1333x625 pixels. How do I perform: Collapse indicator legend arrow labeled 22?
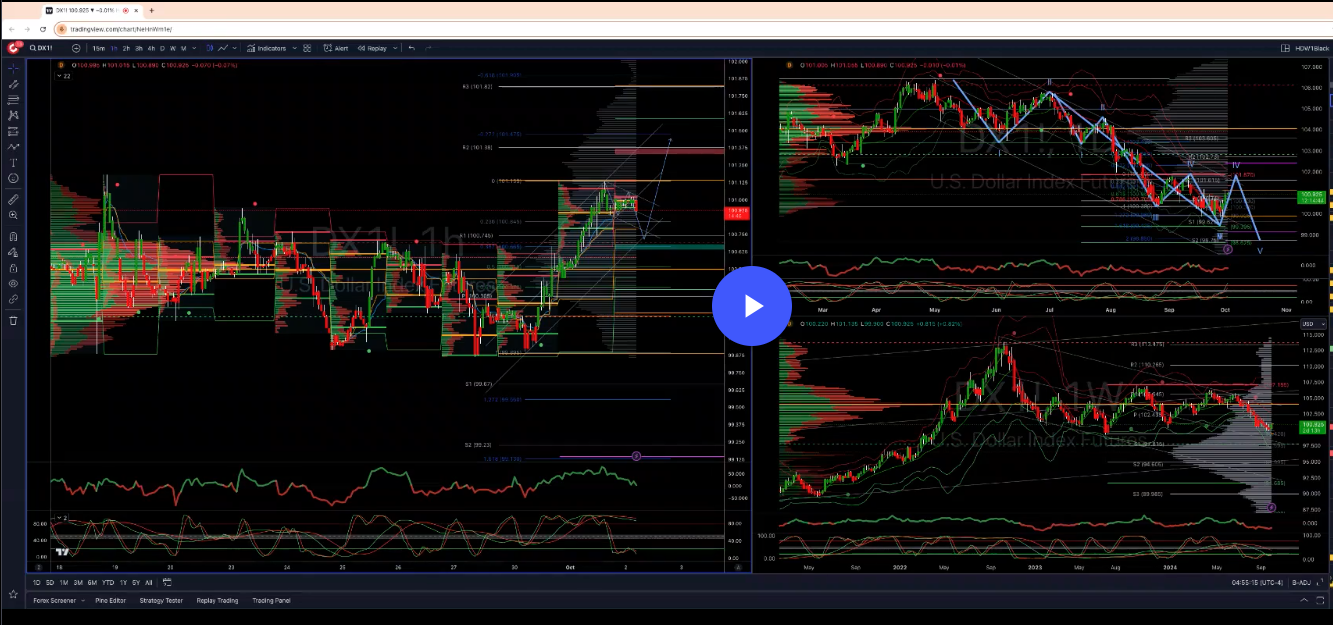pyautogui.click(x=63, y=76)
